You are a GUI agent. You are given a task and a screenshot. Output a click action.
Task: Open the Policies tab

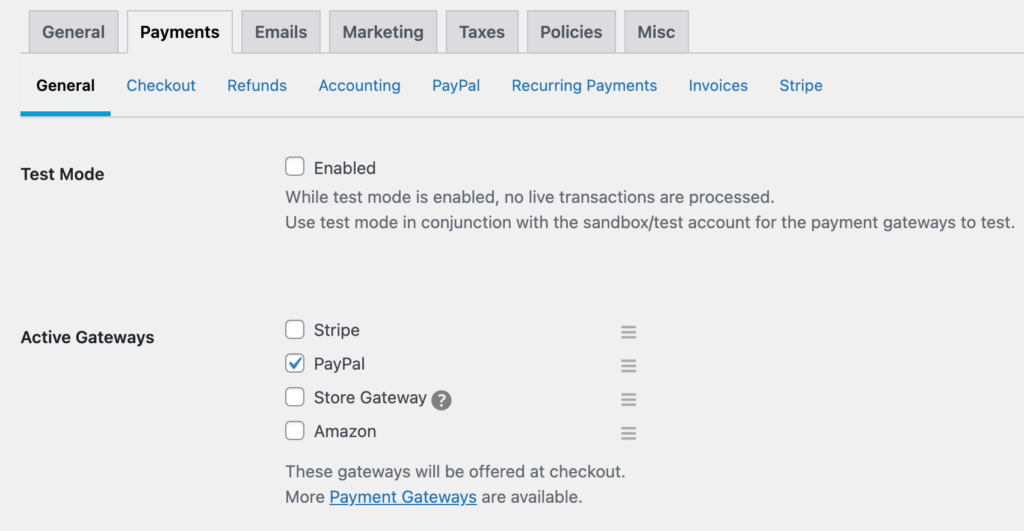coord(571,32)
